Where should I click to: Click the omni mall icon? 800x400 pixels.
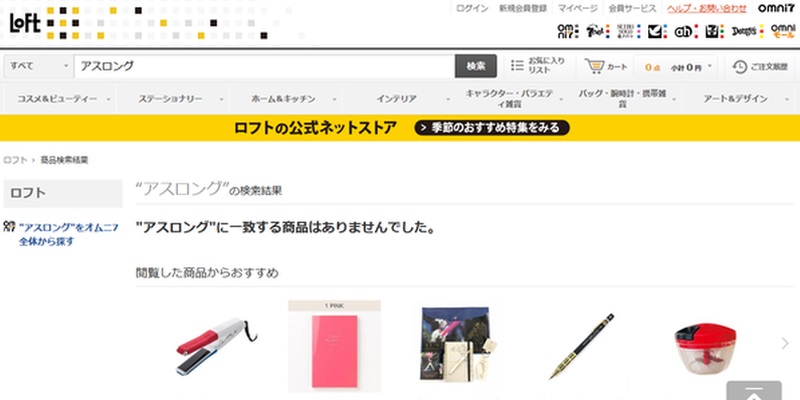click(x=783, y=32)
